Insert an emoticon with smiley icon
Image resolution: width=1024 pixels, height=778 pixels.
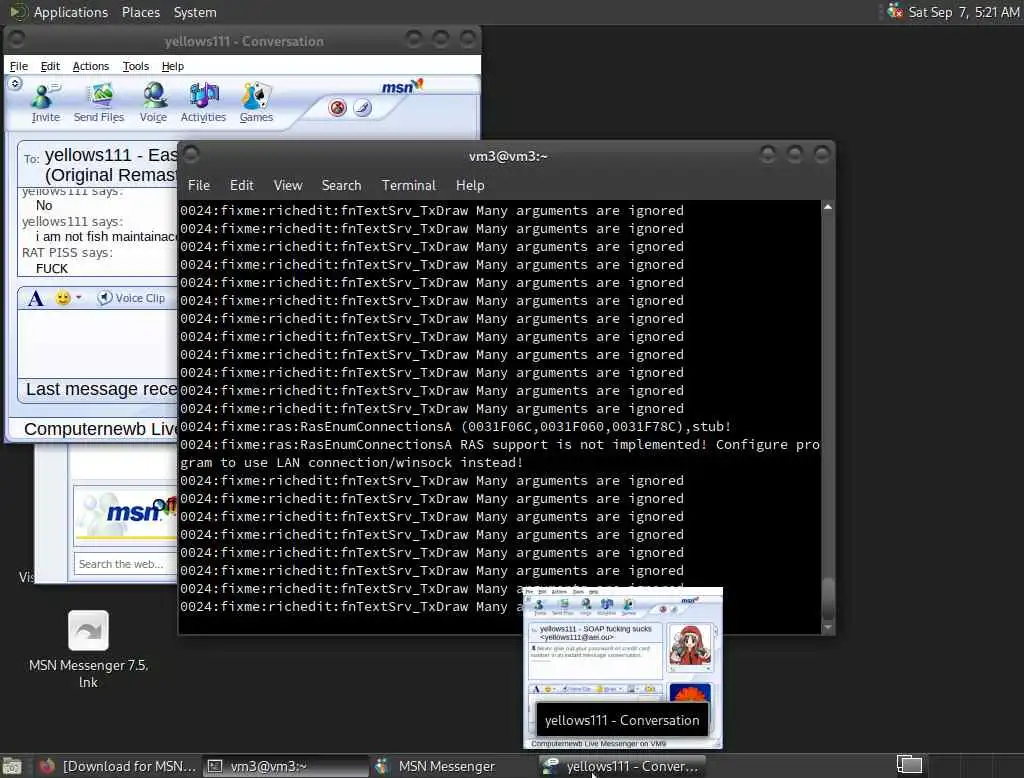(63, 298)
